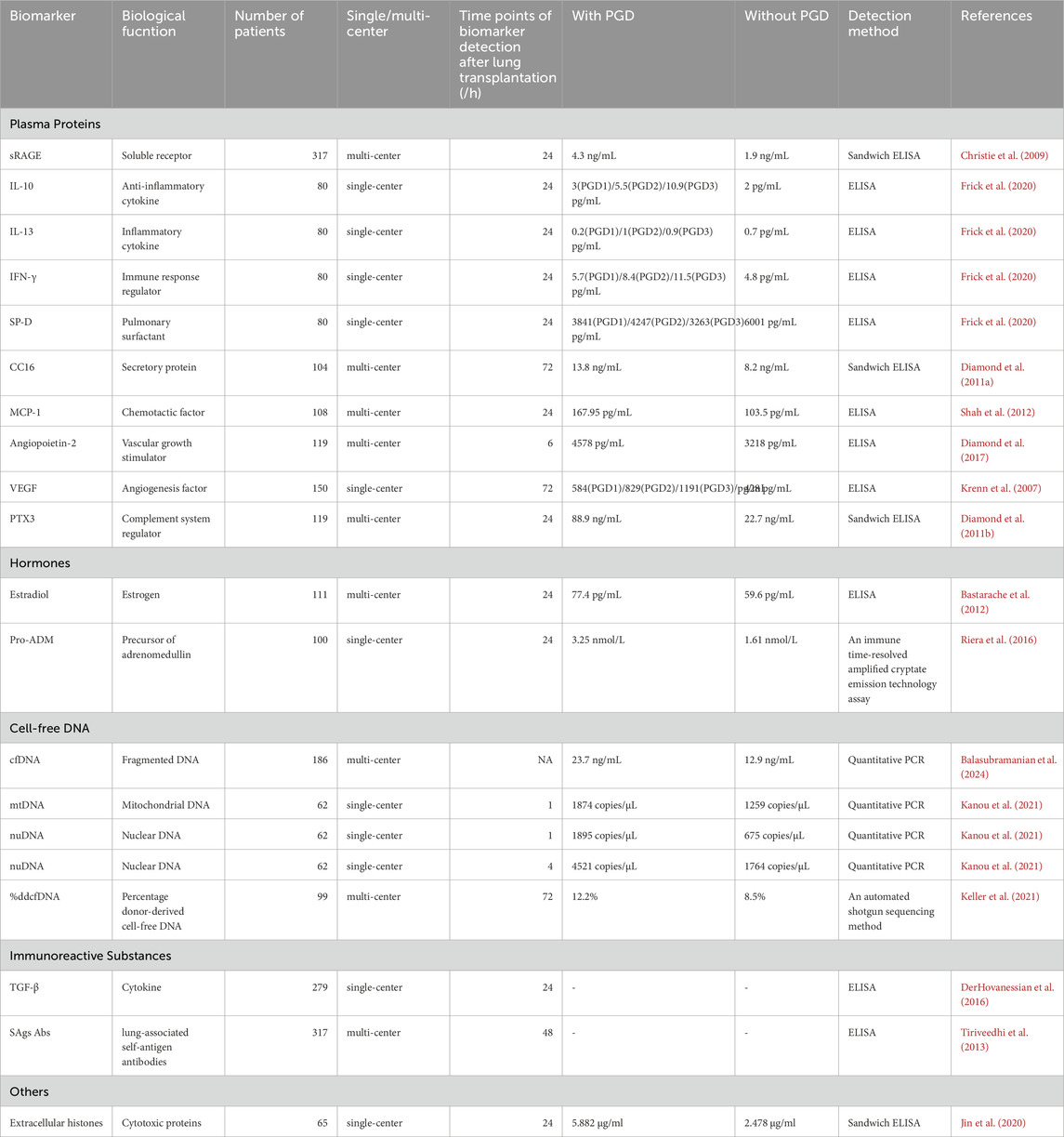Open the Jin et al. (2020) reference
The image size is (1064, 1137).
[993, 1123]
